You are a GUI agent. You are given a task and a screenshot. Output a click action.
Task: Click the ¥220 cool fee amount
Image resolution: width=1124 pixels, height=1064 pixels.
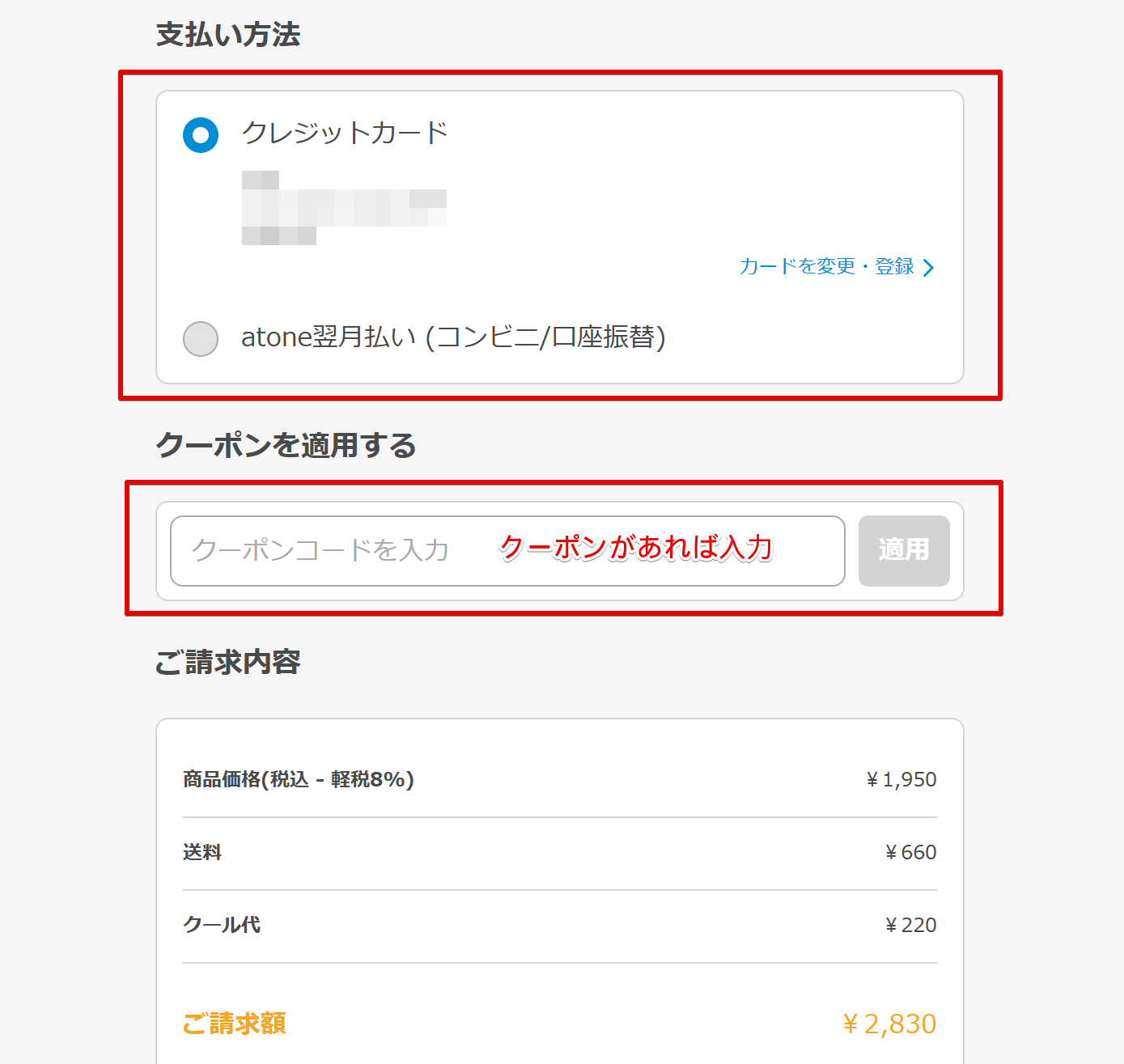[x=910, y=925]
